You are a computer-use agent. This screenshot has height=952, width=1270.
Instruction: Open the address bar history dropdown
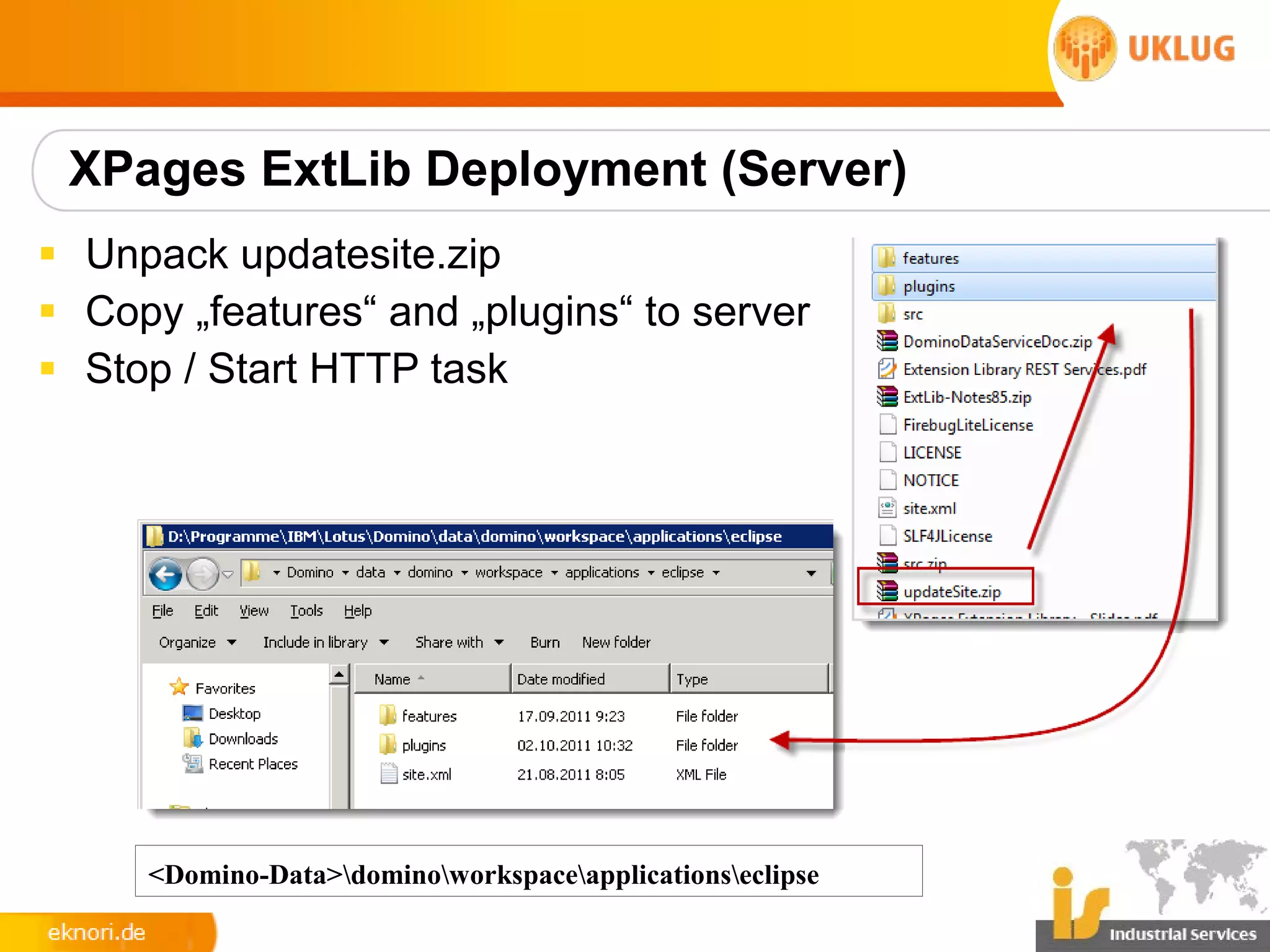tap(810, 573)
